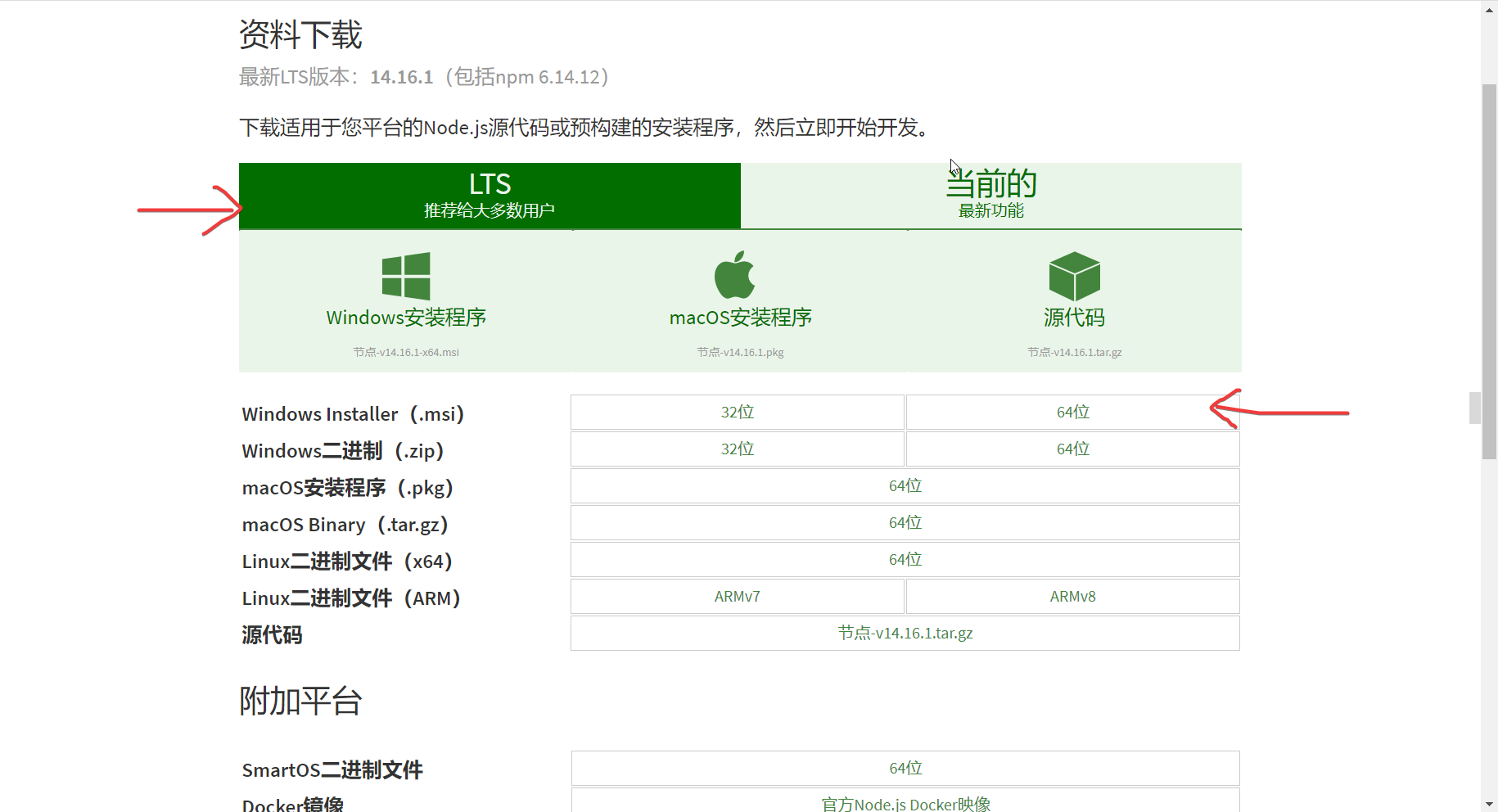Screen dimensions: 1498x812
Task: Download 节点-v14.16.1.tar.gz via cube icon
Action: [x=1074, y=277]
